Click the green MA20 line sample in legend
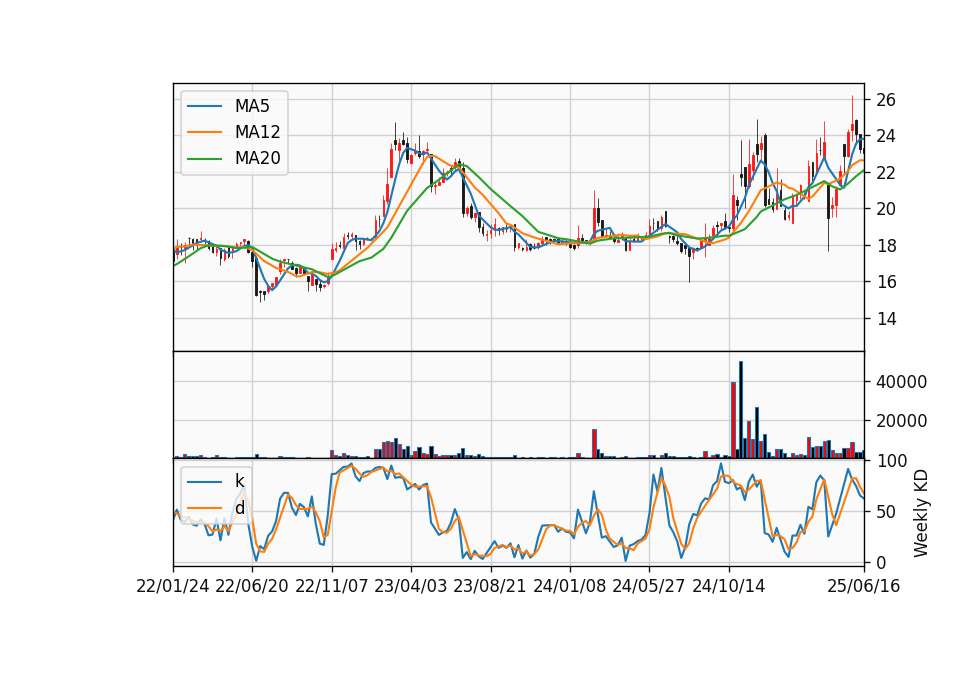Screen dimensions: 960x690 (x=204, y=158)
